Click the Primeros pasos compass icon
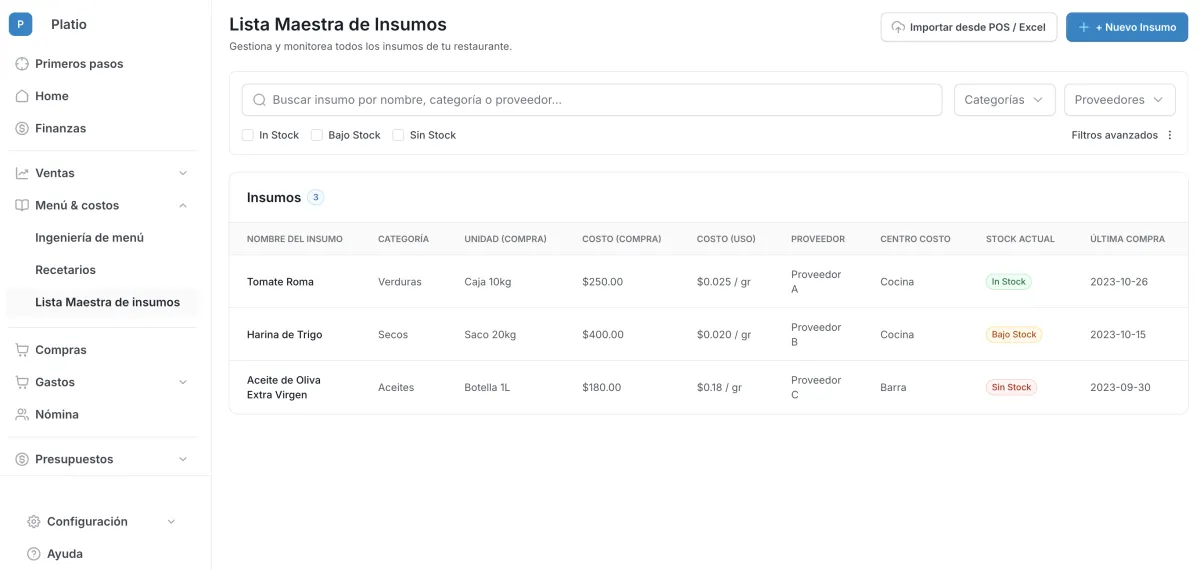 (x=22, y=64)
